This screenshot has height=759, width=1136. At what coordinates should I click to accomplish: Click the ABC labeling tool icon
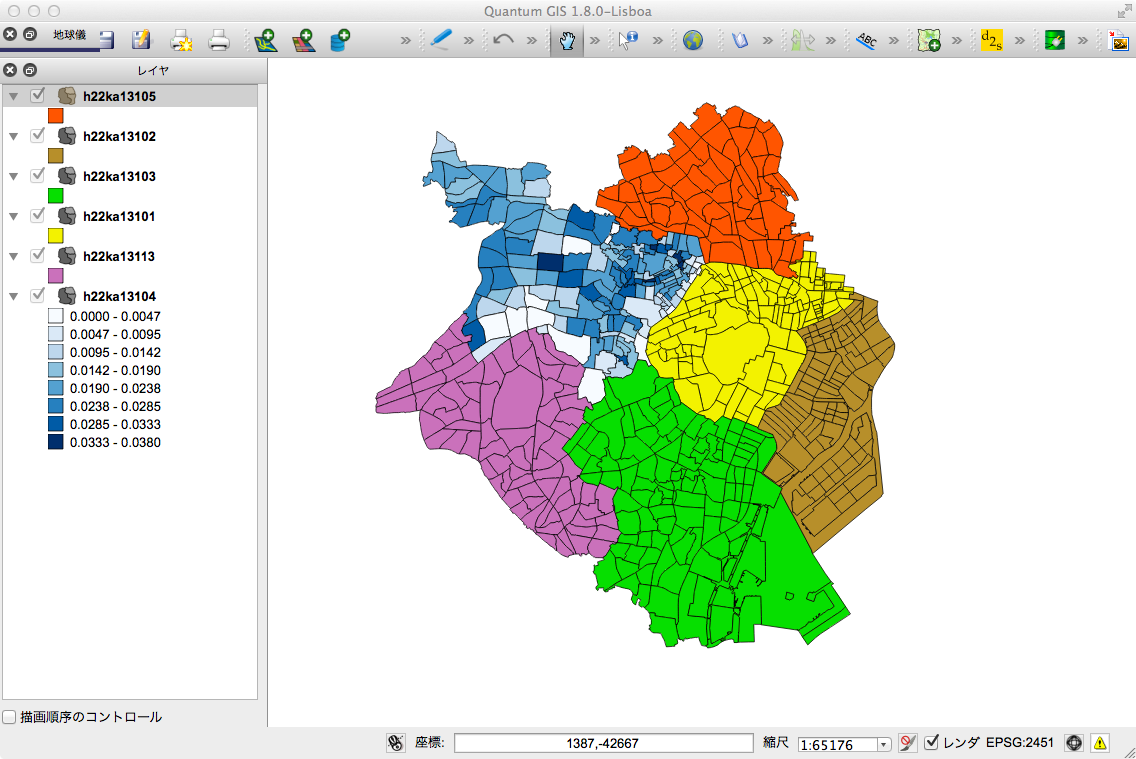867,41
